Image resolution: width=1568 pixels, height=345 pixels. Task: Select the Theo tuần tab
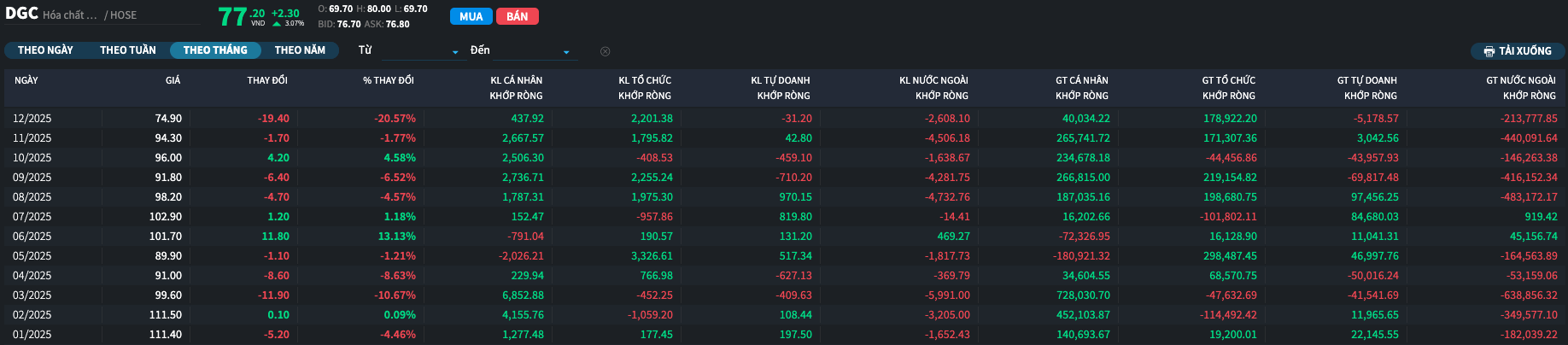pyautogui.click(x=128, y=50)
